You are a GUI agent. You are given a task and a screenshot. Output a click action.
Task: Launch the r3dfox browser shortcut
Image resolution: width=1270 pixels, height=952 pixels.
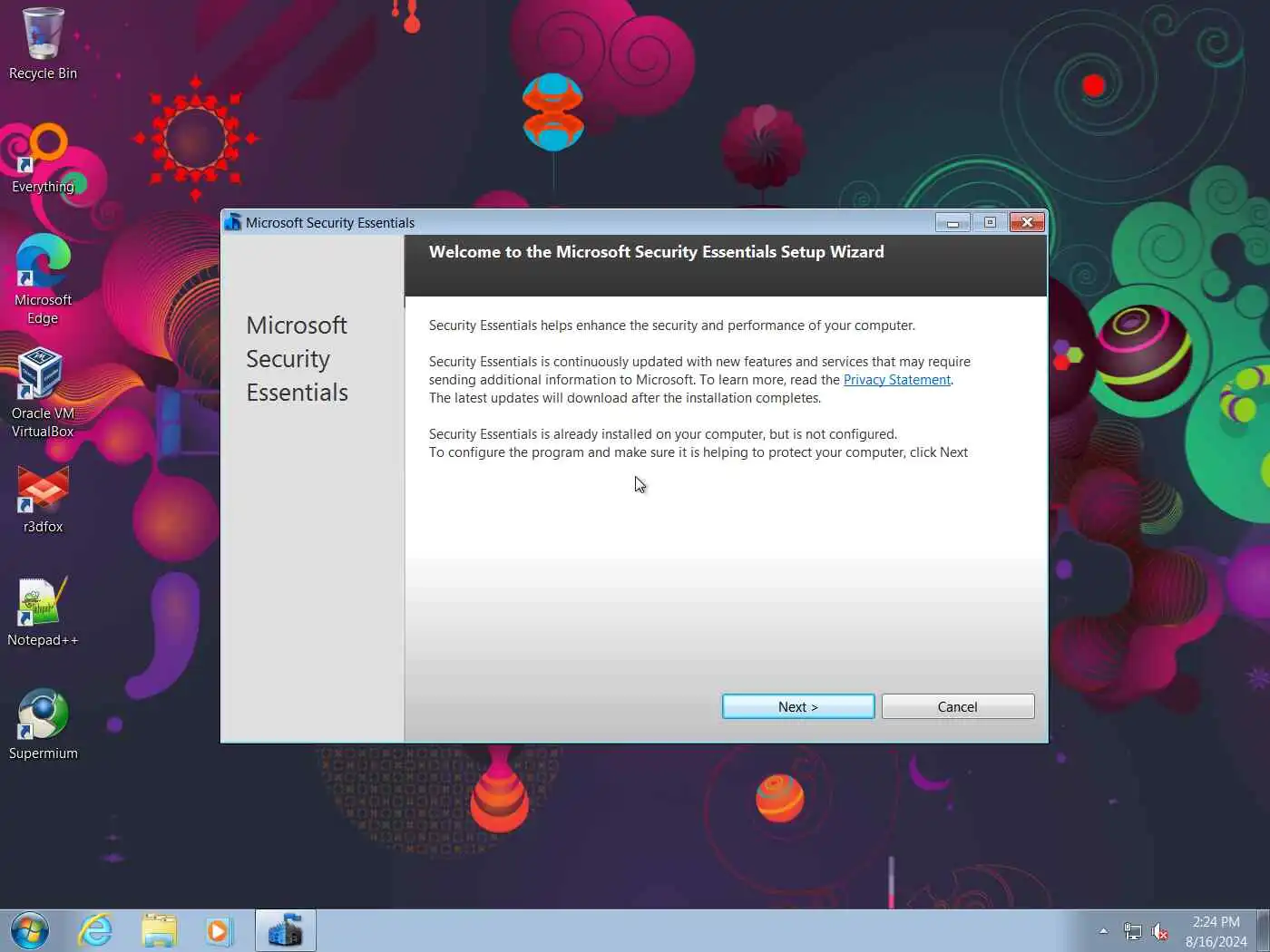tap(43, 500)
